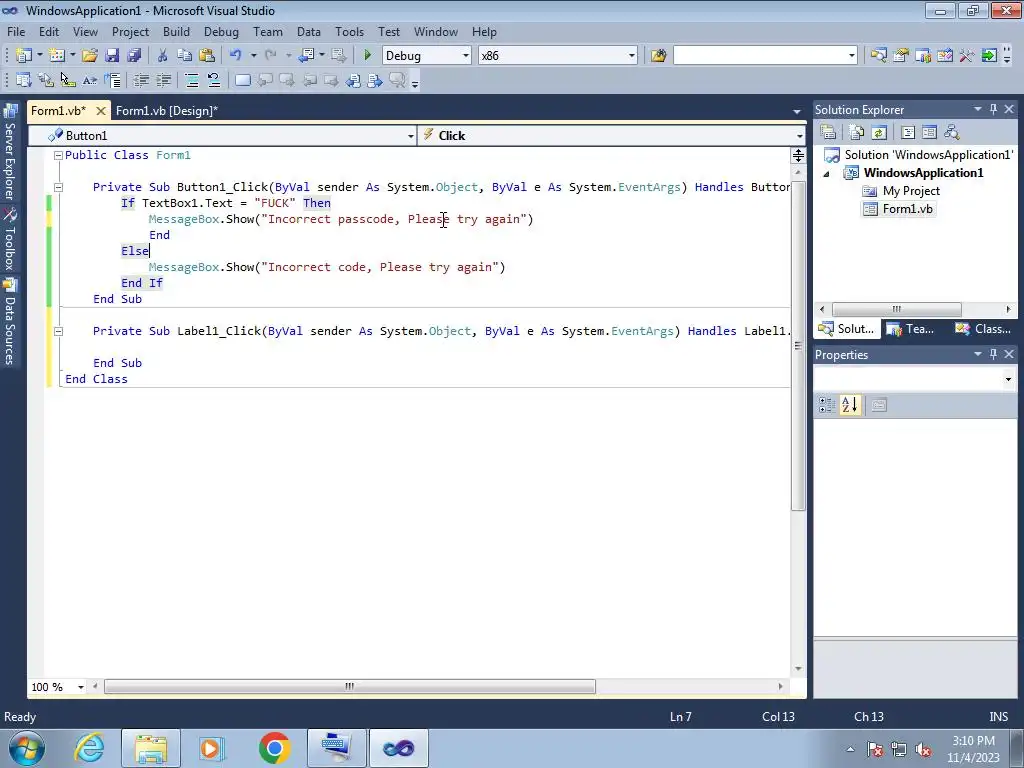Image resolution: width=1024 pixels, height=768 pixels.
Task: Click View Class Diagram icon in Solution Explorer
Action: tap(952, 133)
